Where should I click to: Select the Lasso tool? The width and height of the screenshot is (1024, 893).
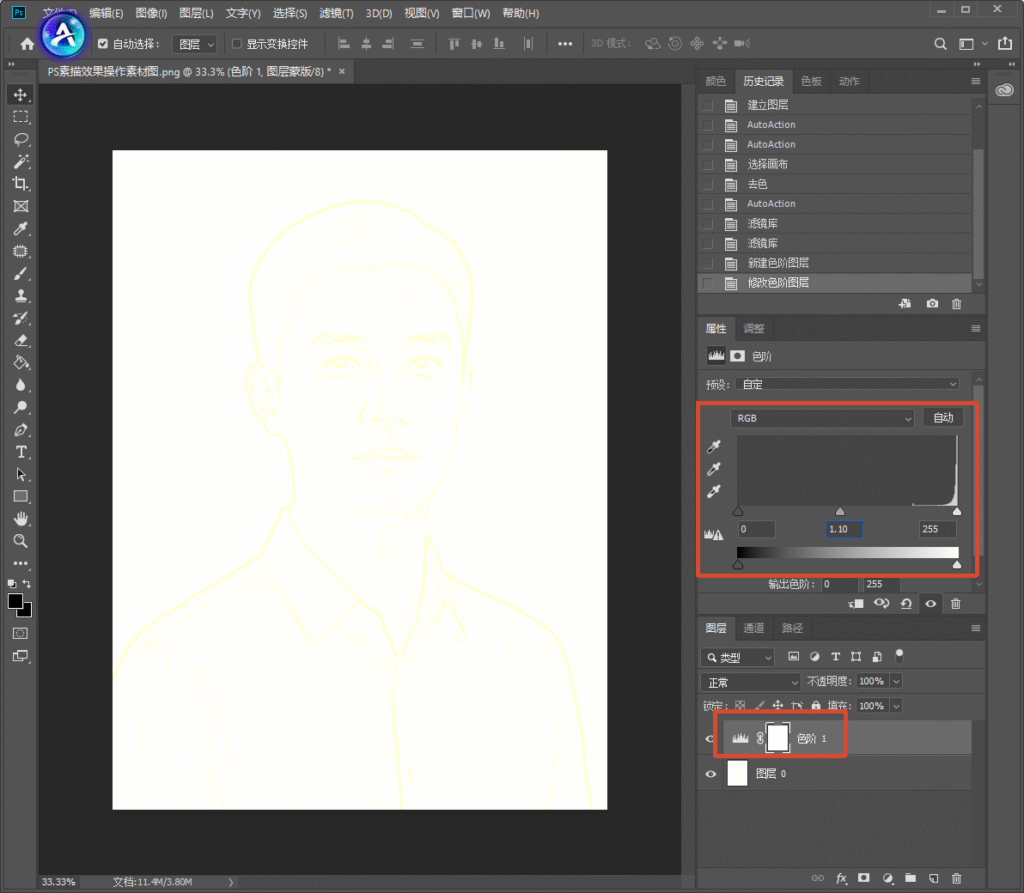[20, 139]
